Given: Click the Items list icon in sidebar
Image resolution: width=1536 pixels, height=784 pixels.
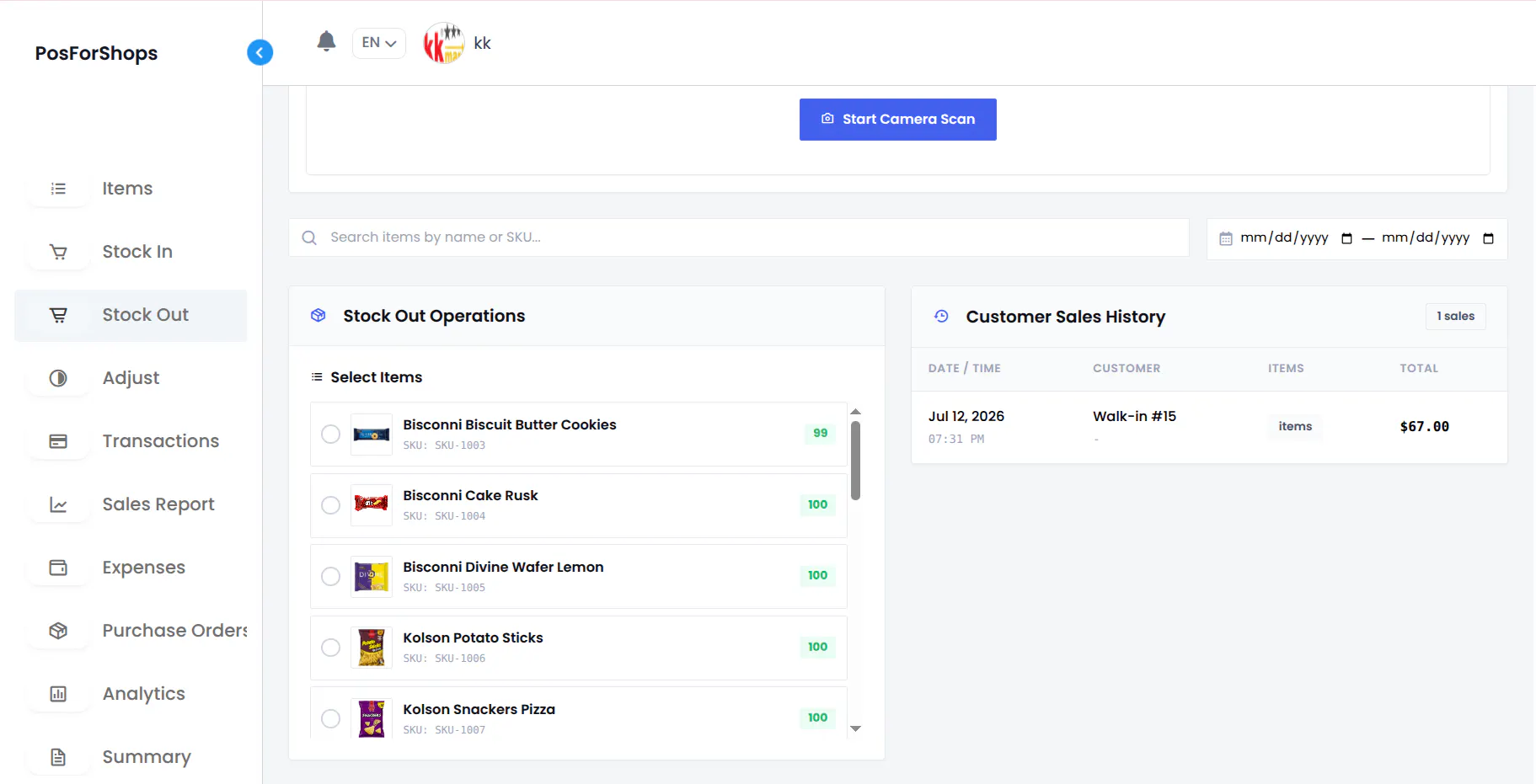Looking at the screenshot, I should (x=58, y=189).
